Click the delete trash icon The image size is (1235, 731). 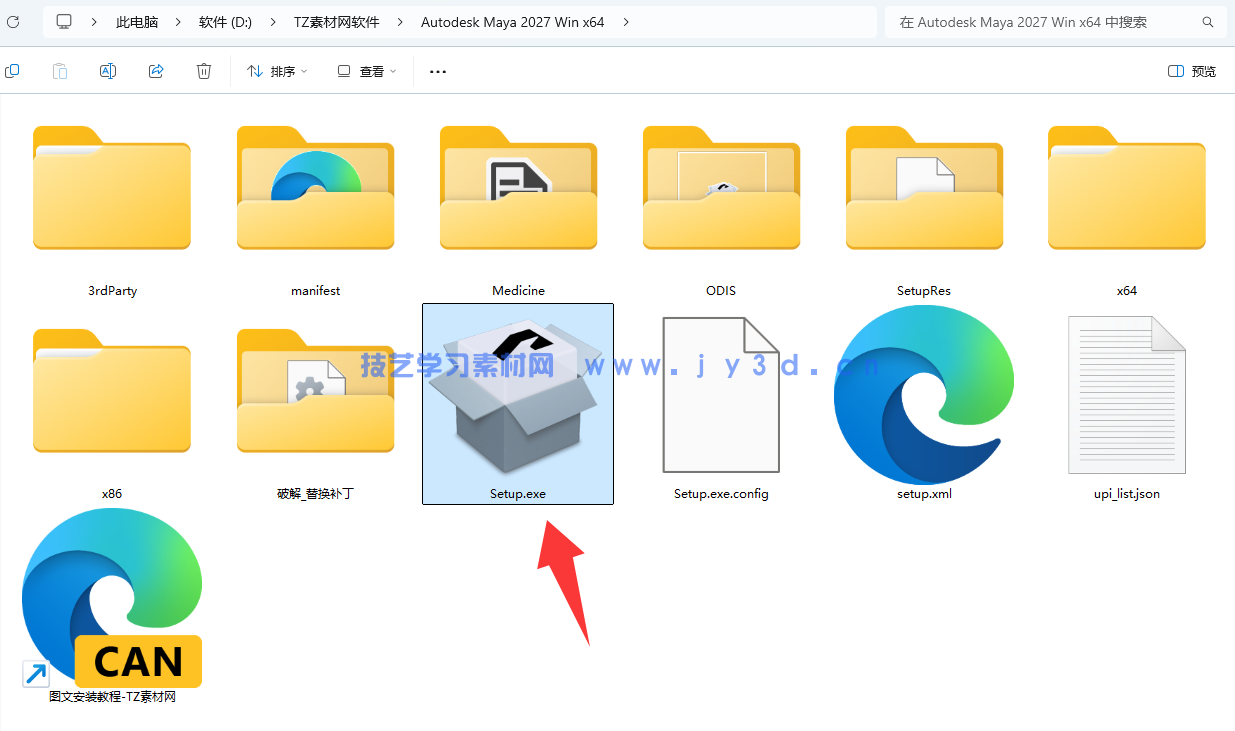coord(204,71)
